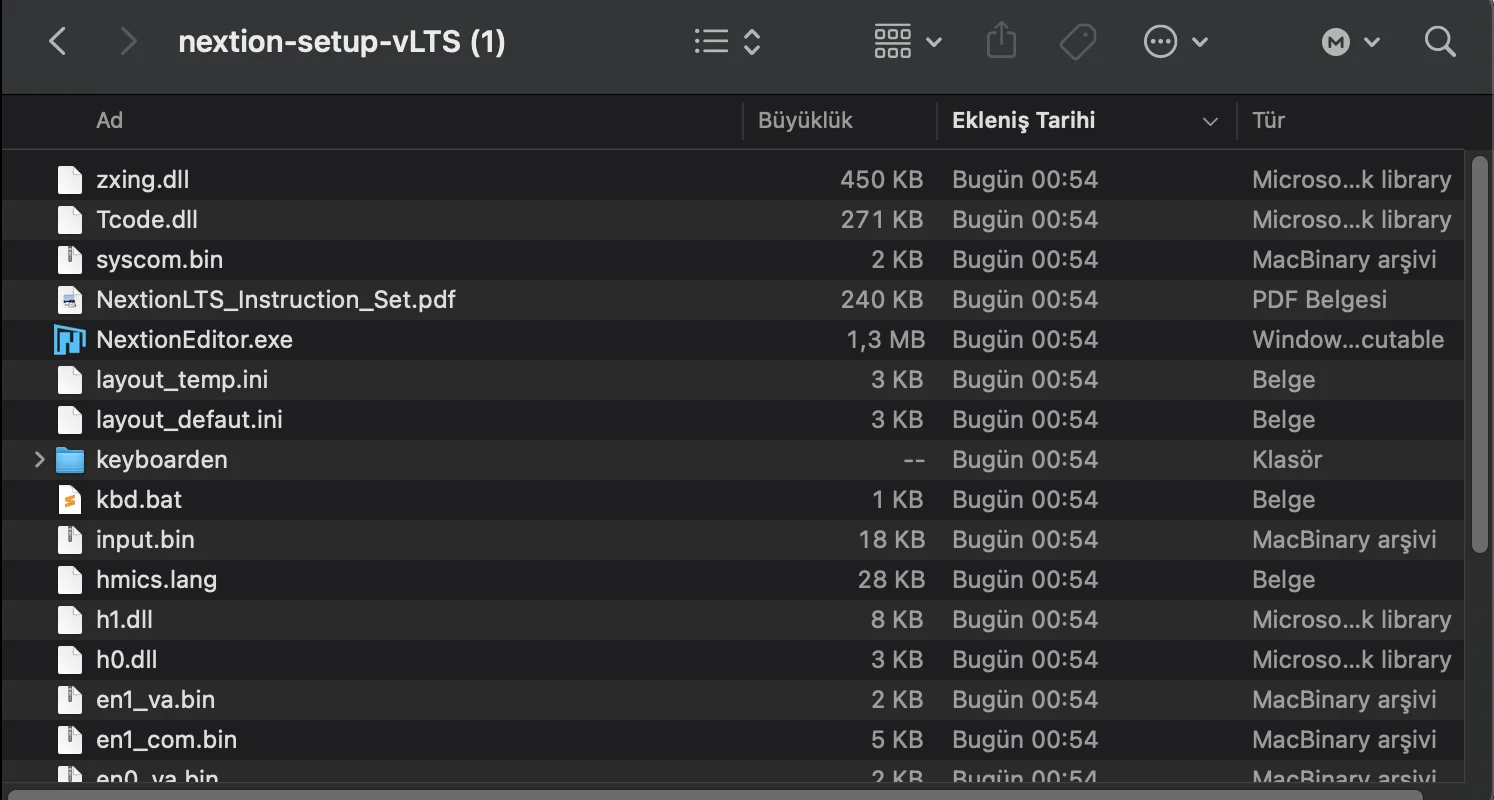The height and width of the screenshot is (800, 1494).
Task: Select the hmics.lang file icon
Action: point(69,580)
